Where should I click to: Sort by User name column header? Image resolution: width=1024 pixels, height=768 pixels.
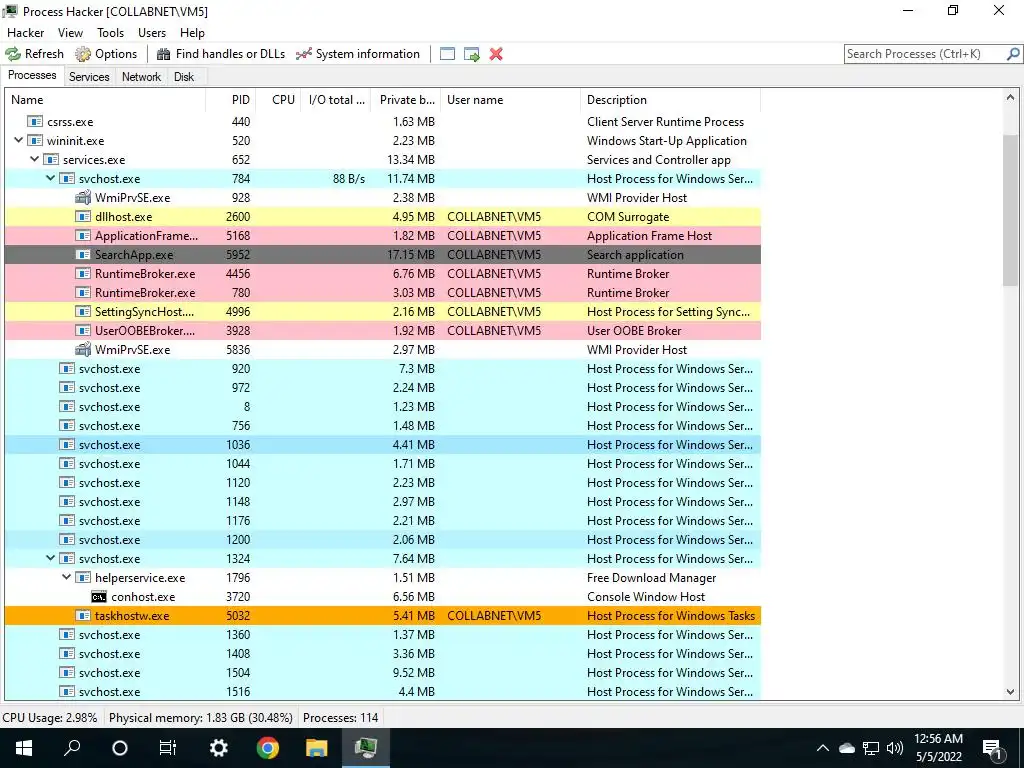point(510,100)
